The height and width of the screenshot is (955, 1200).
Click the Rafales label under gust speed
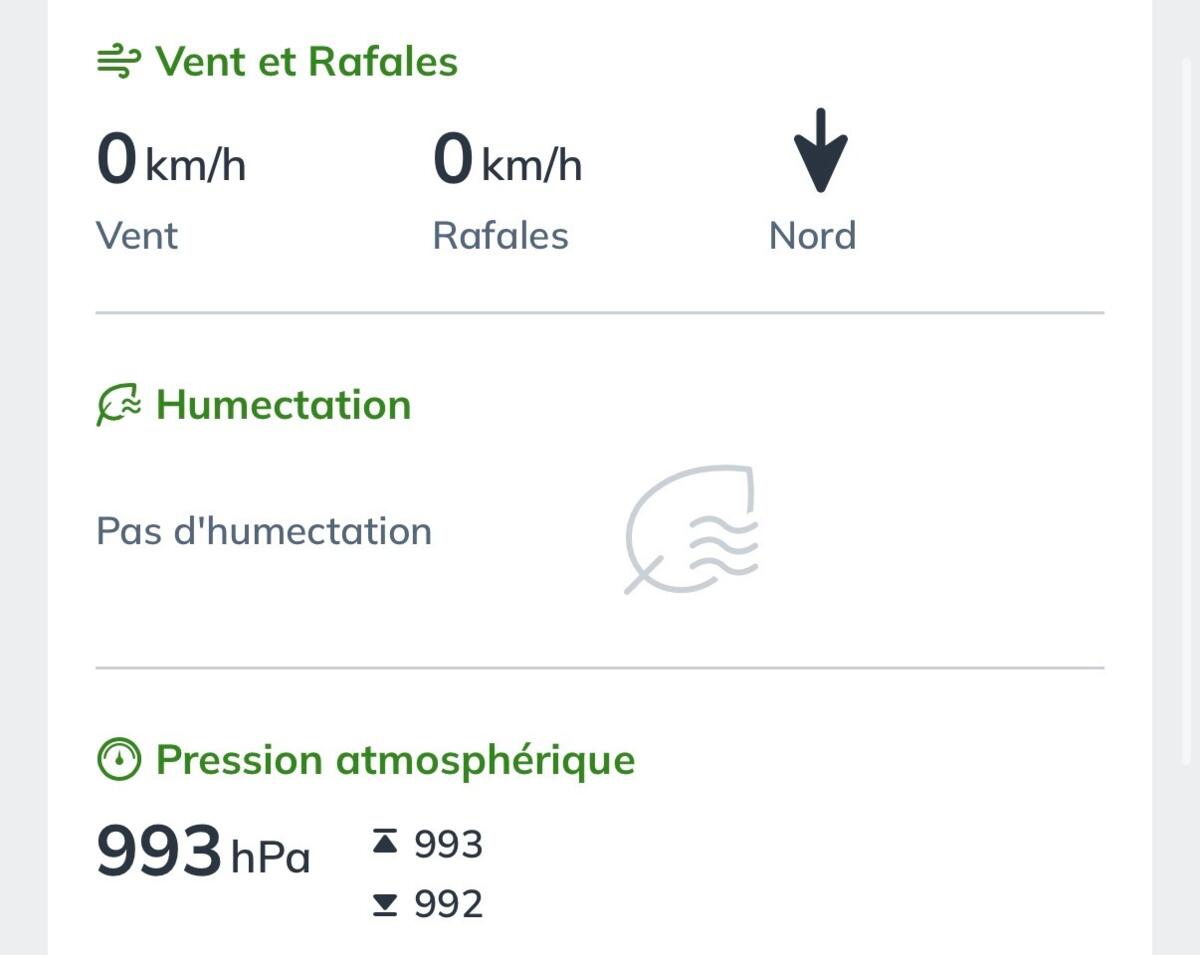pos(500,236)
